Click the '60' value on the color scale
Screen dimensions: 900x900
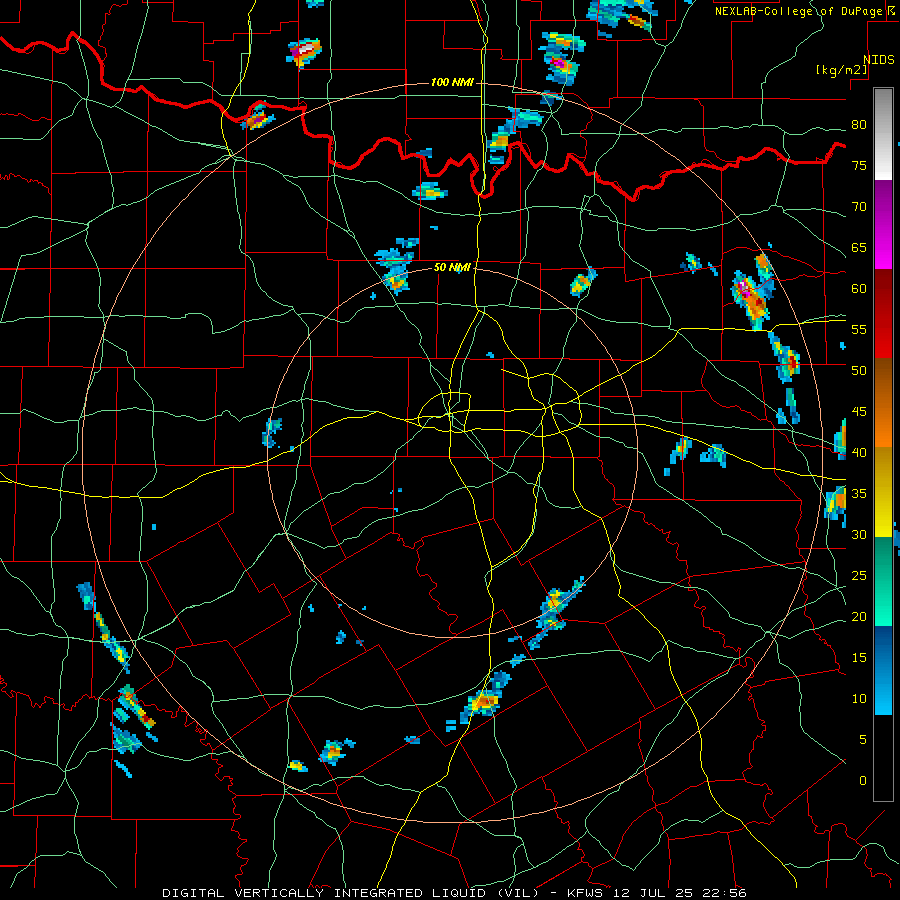point(859,289)
